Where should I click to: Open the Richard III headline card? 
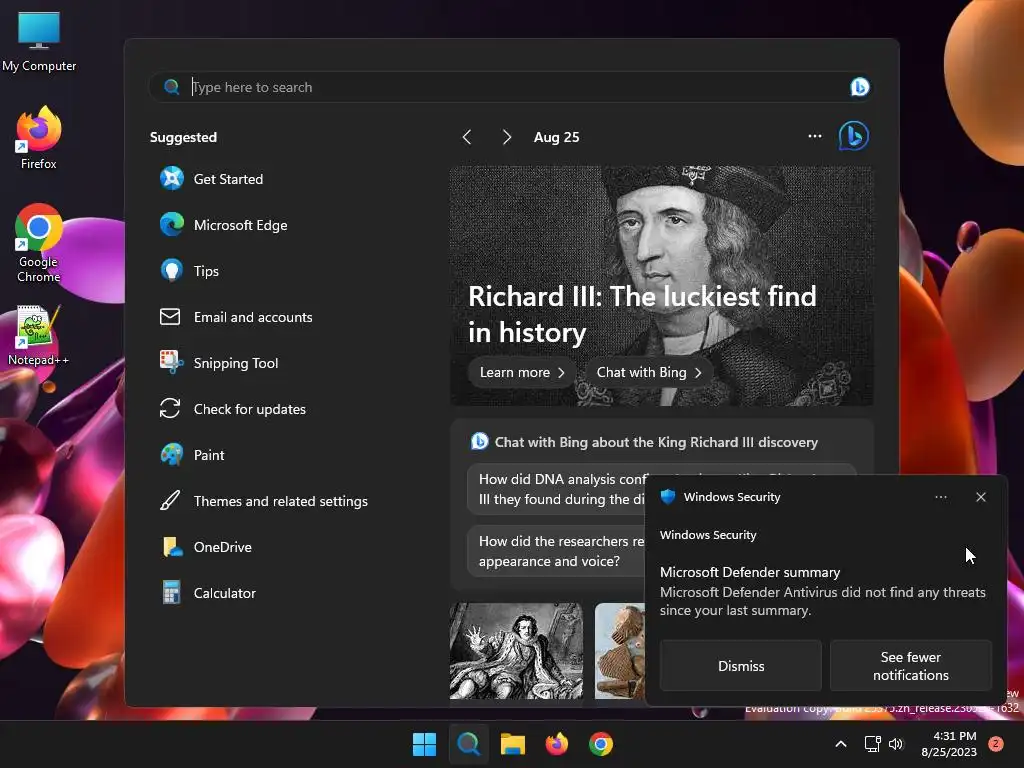coord(661,285)
